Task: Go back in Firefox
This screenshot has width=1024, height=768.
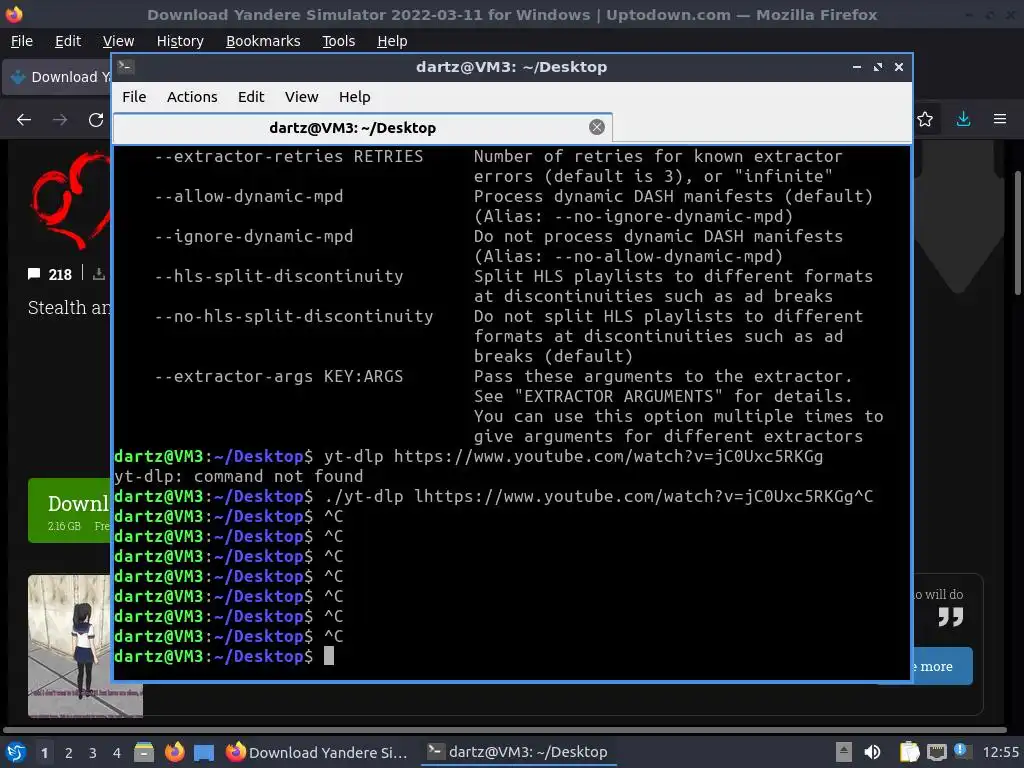Action: click(24, 120)
